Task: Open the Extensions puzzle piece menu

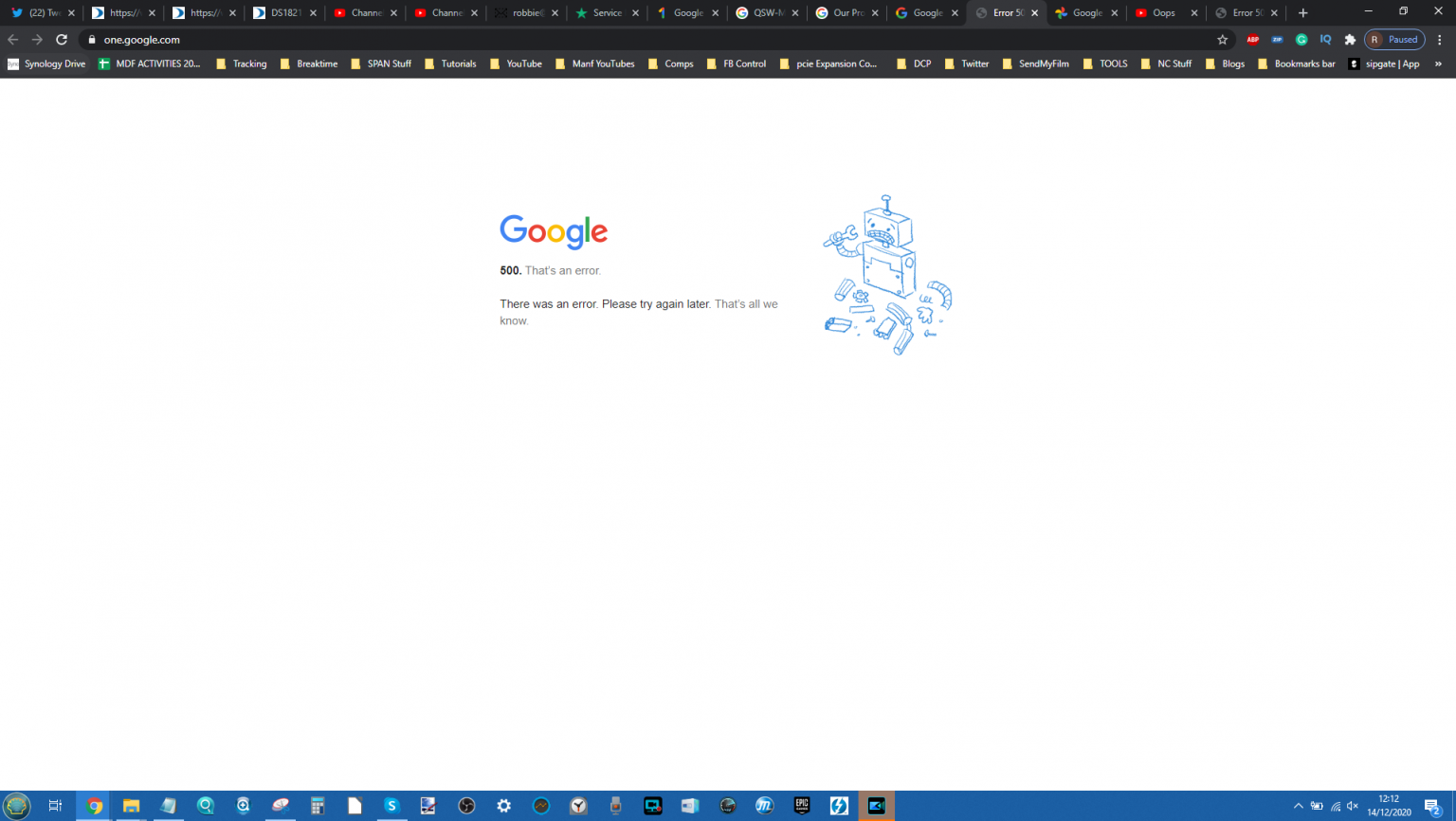Action: click(x=1350, y=40)
